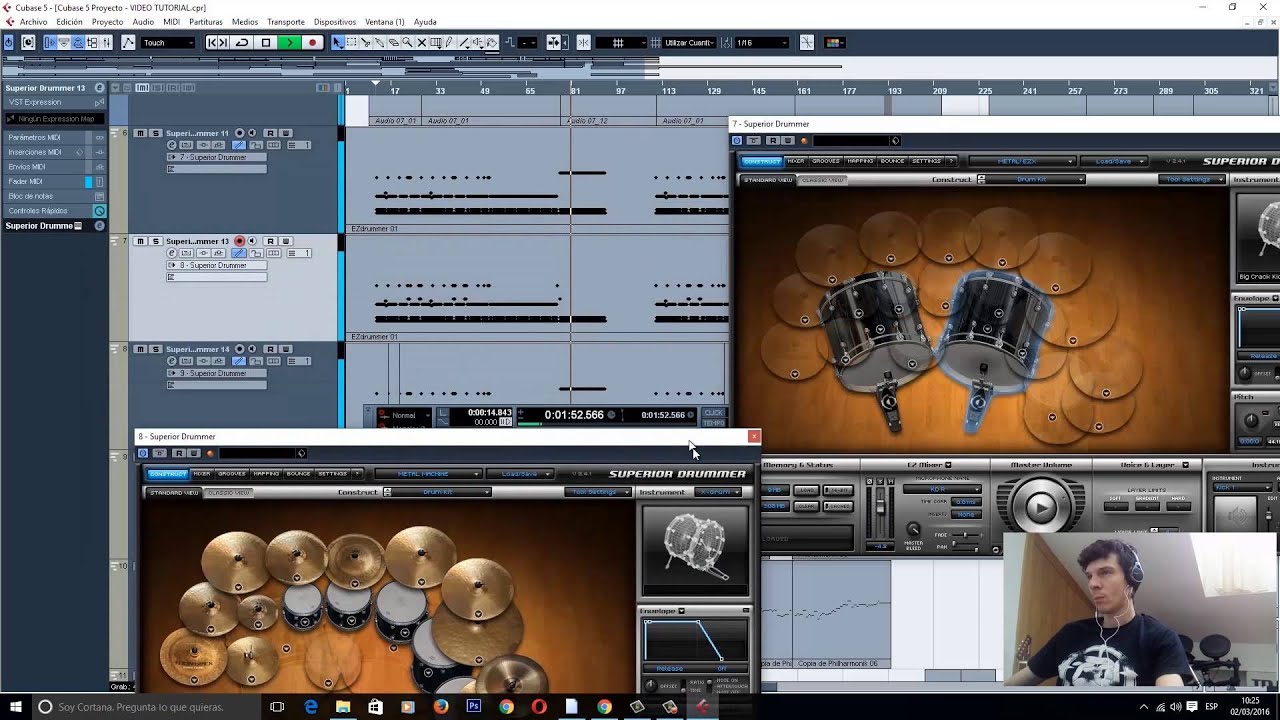The image size is (1280, 720).
Task: Open the Mixer tab in window 8 Superior Drummer
Action: tap(202, 474)
